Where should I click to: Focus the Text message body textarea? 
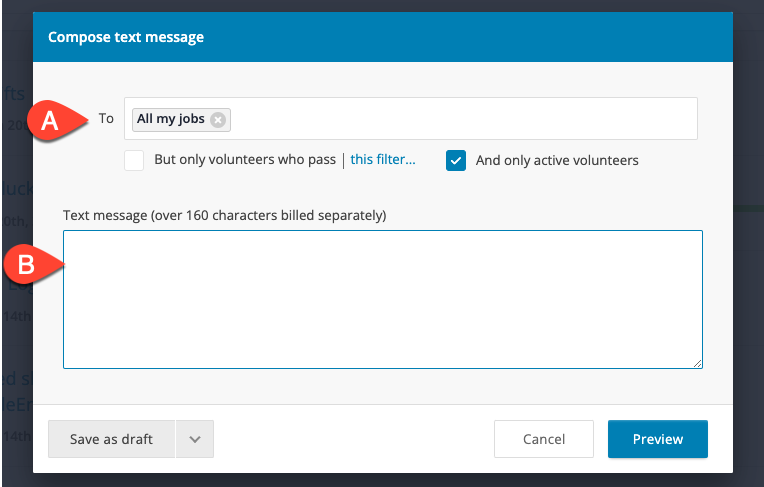[383, 299]
